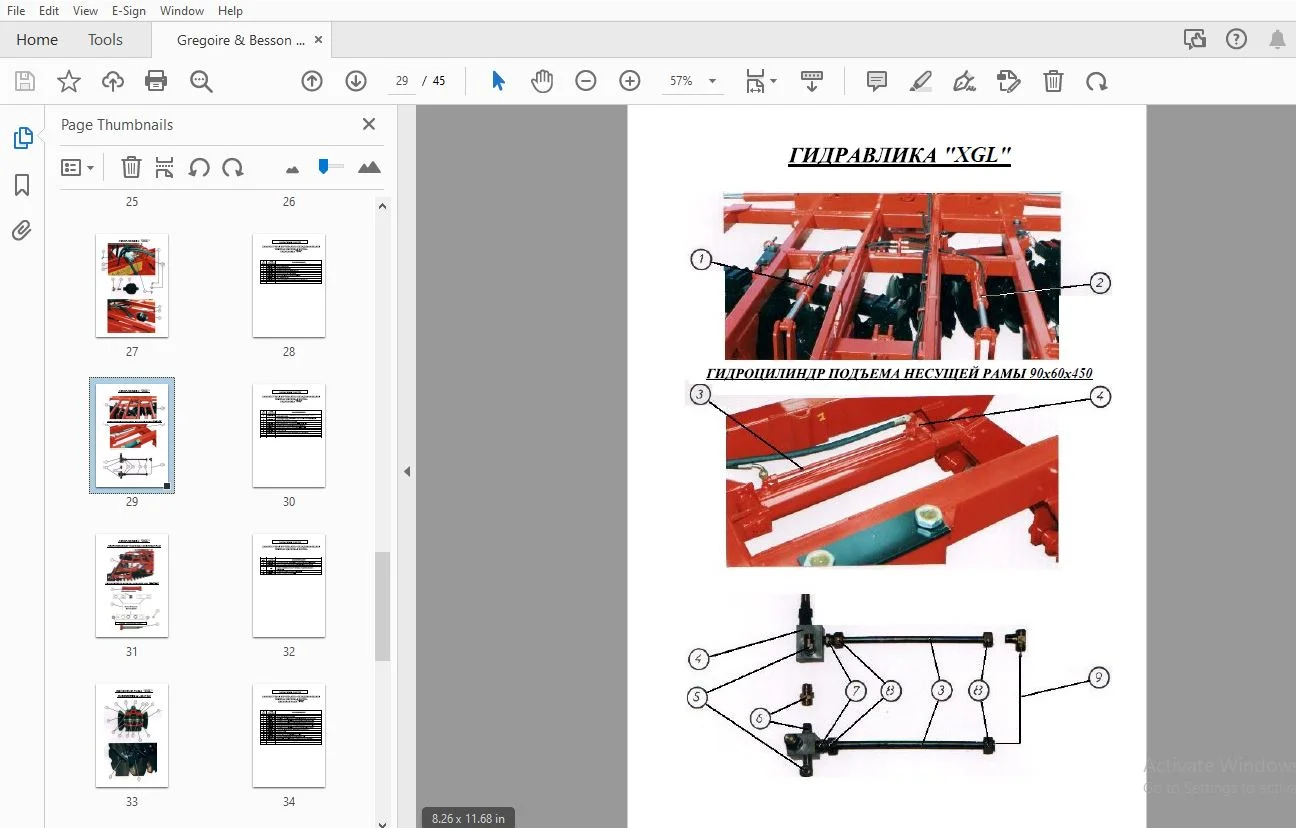The height and width of the screenshot is (828, 1296).
Task: Show the Attachments paperclip pane
Action: tap(22, 231)
